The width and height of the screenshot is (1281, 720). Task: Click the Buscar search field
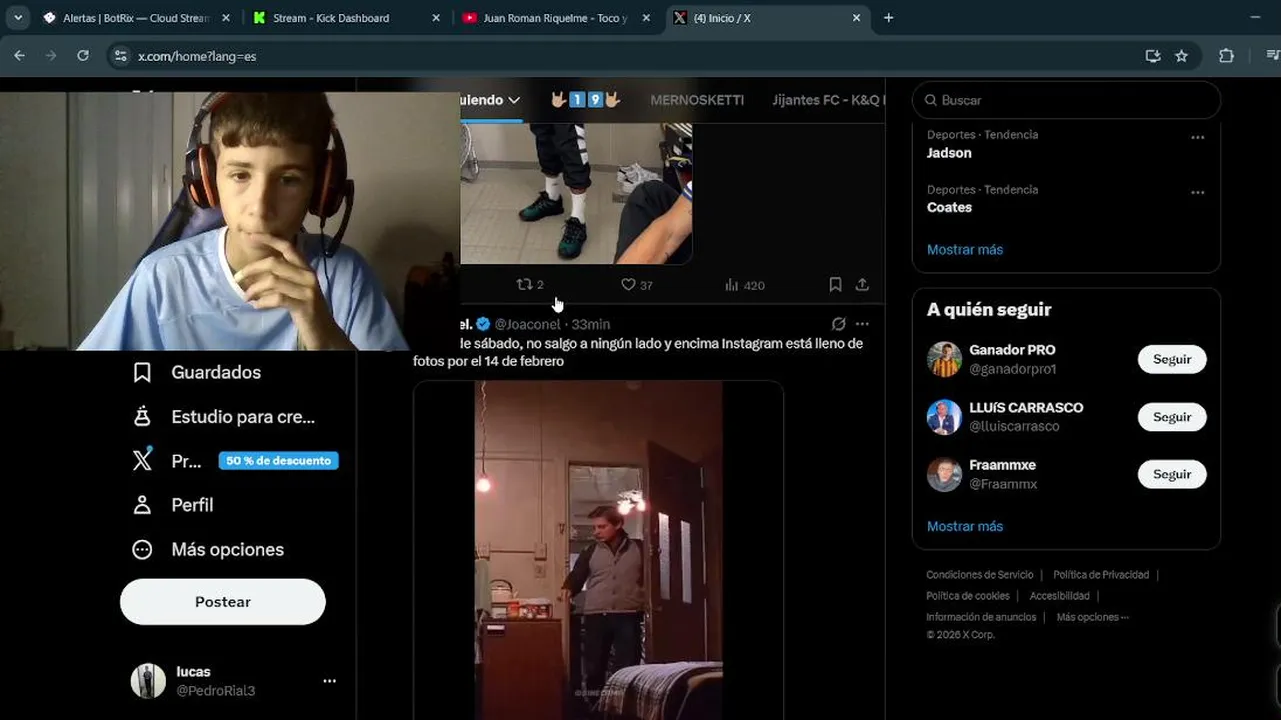pos(1067,100)
